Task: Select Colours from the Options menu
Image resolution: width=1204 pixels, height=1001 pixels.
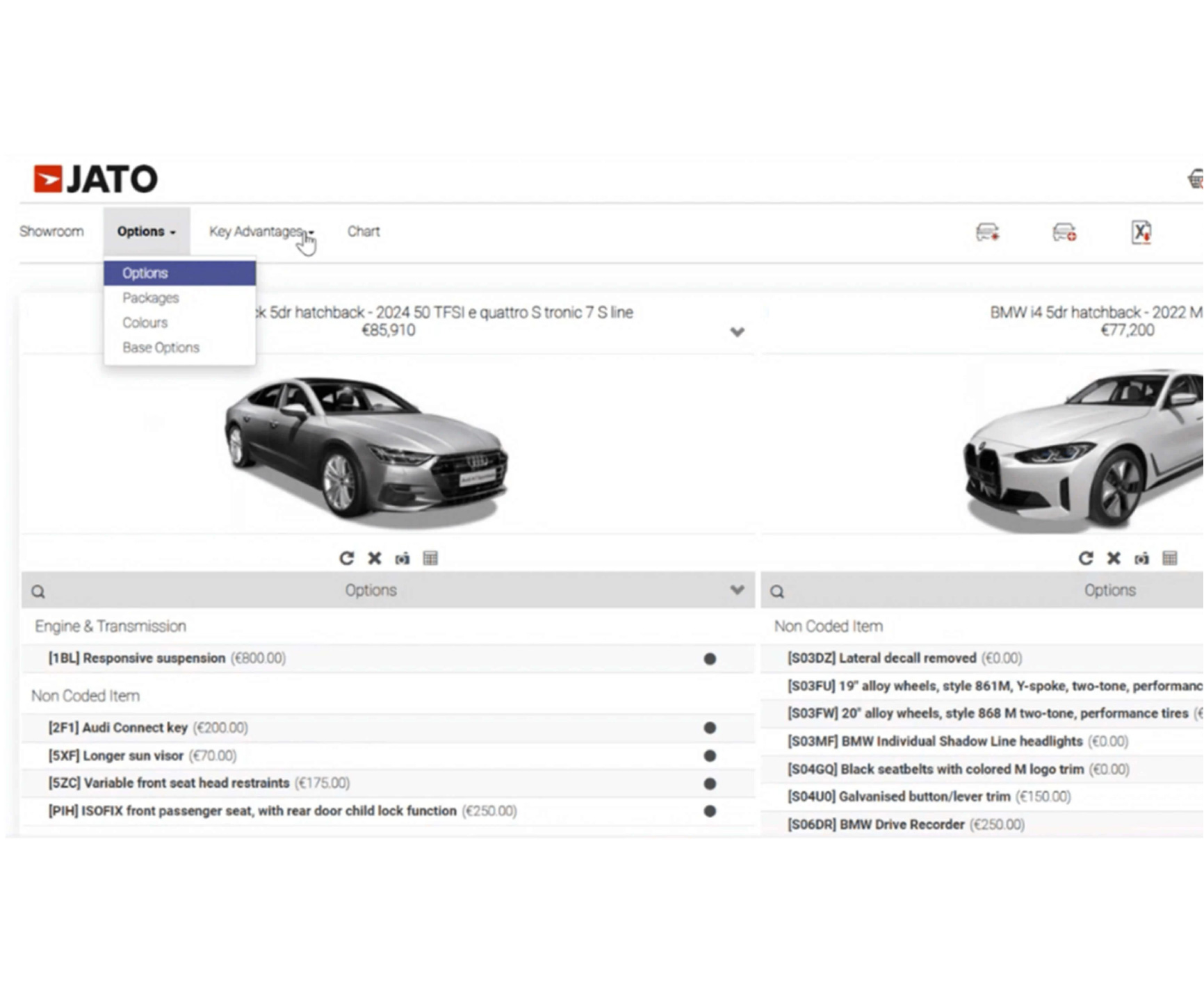Action: (145, 322)
